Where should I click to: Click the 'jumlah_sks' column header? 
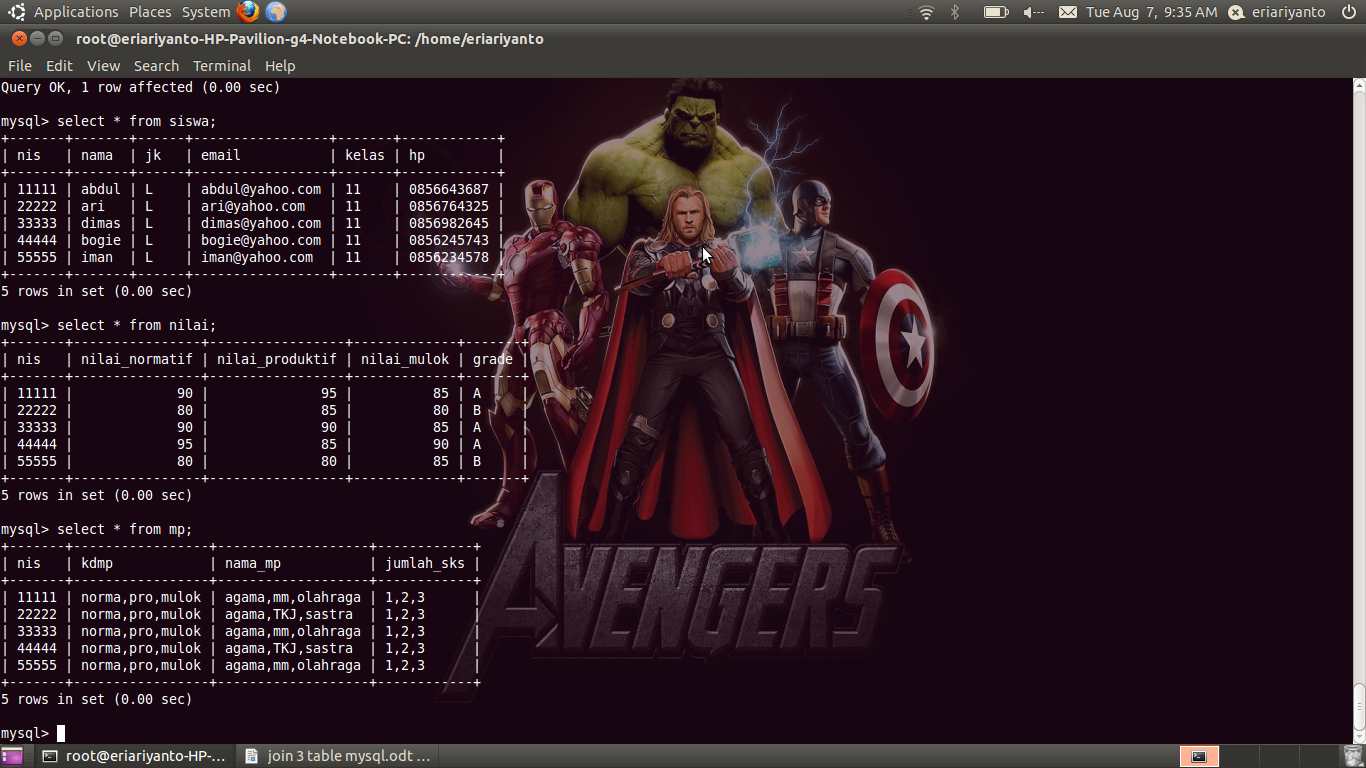[x=425, y=563]
